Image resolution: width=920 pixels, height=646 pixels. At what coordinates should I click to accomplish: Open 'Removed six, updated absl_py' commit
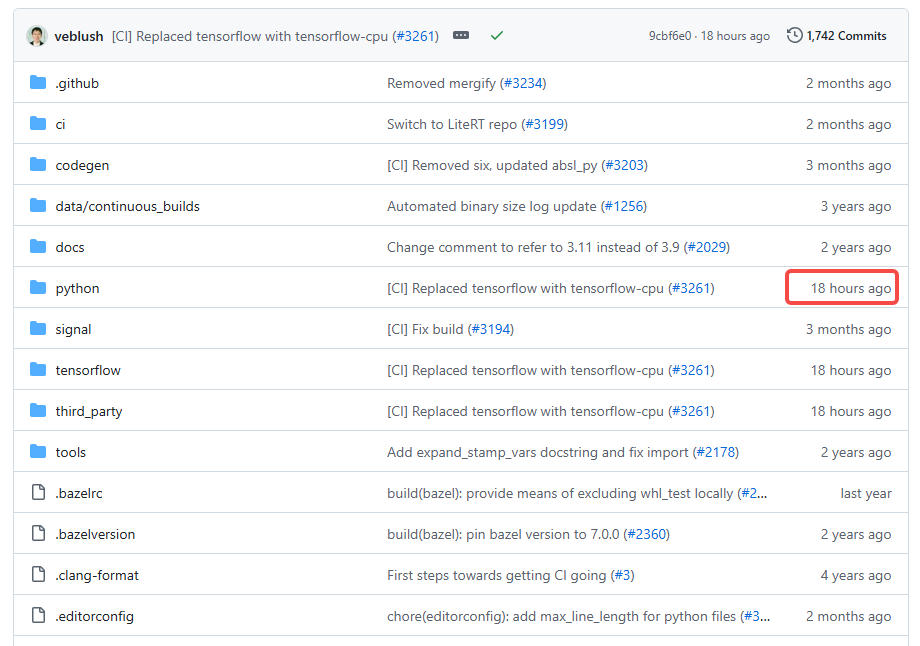click(492, 165)
